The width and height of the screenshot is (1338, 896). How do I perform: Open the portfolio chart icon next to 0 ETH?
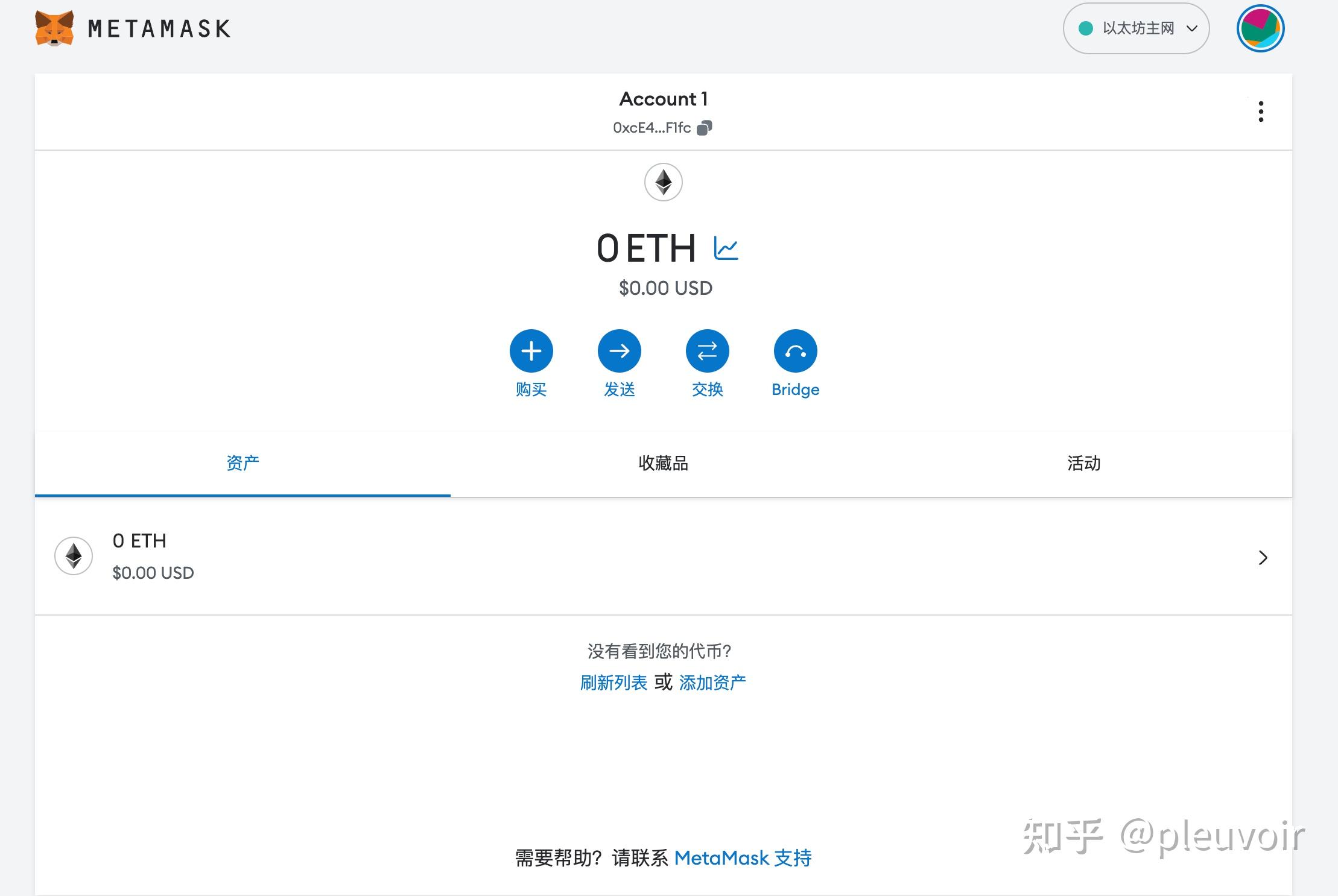(x=726, y=248)
